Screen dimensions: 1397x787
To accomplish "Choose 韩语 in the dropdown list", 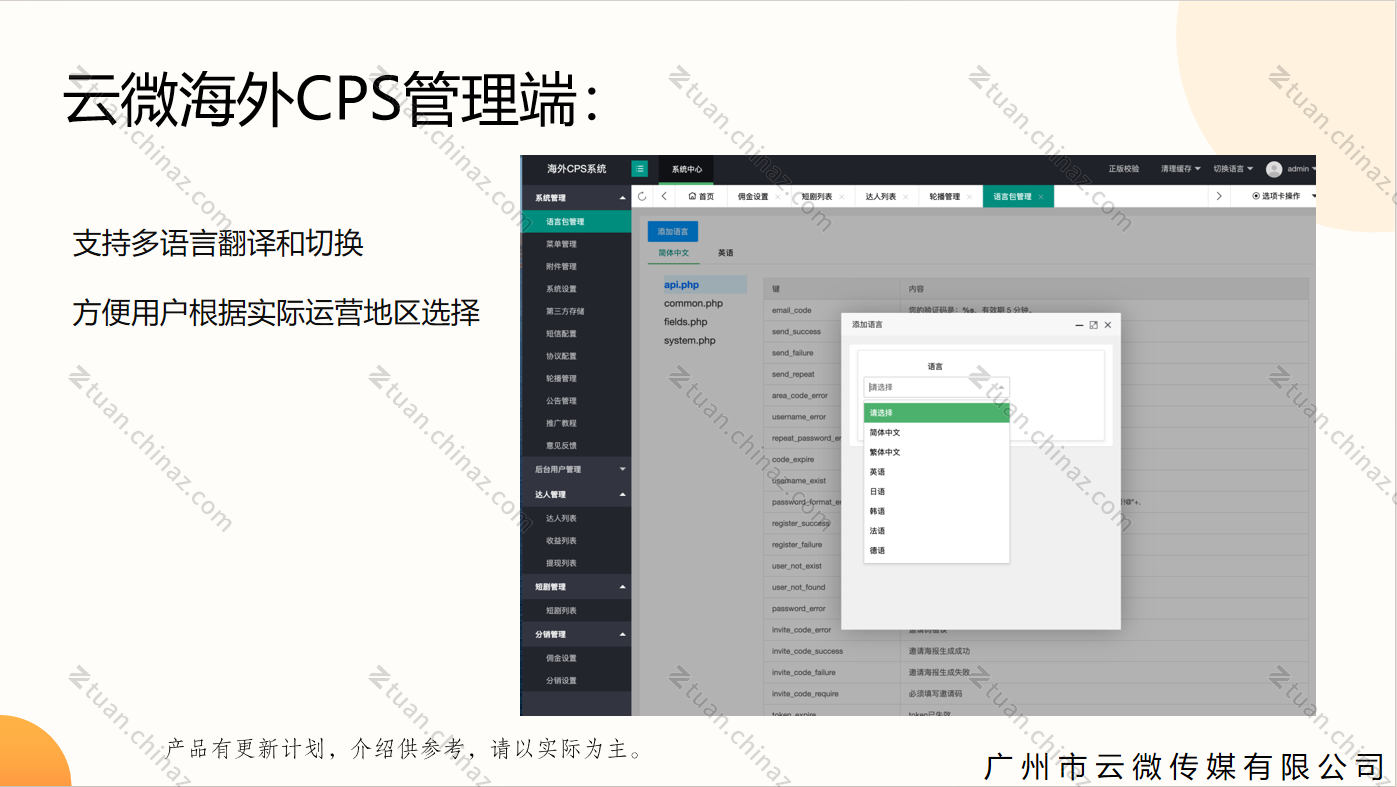I will (x=936, y=511).
